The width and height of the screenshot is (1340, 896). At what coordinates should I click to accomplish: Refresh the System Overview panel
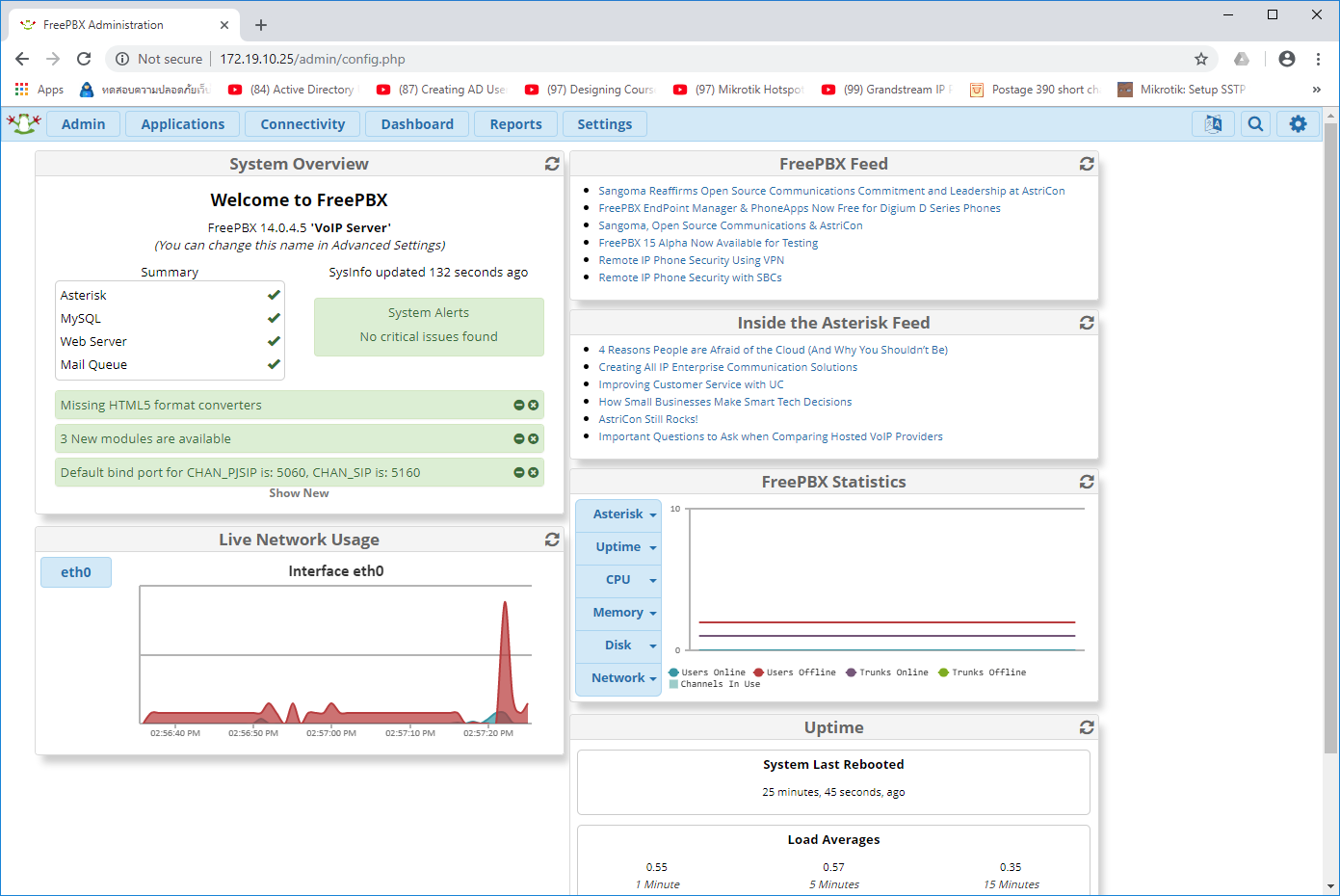point(552,164)
